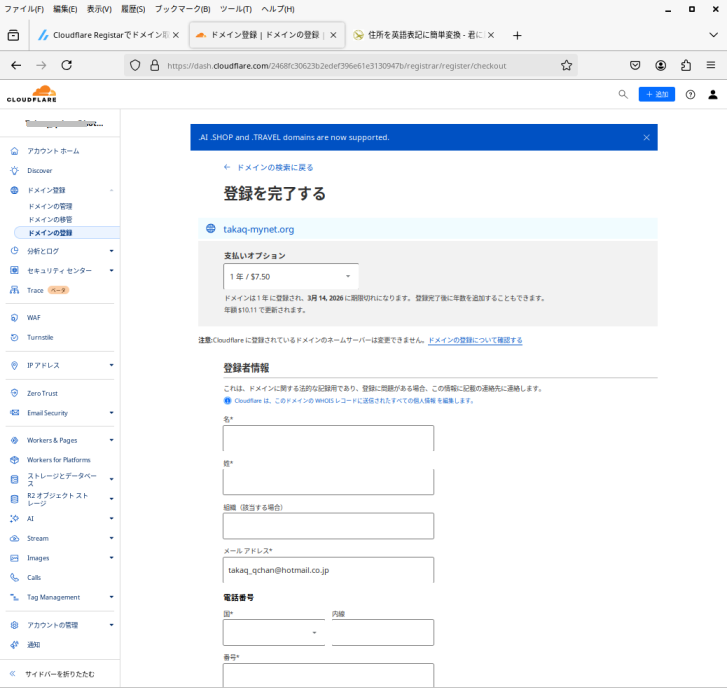Open Calls sidebar item
This screenshot has height=688, width=727.
(34, 578)
